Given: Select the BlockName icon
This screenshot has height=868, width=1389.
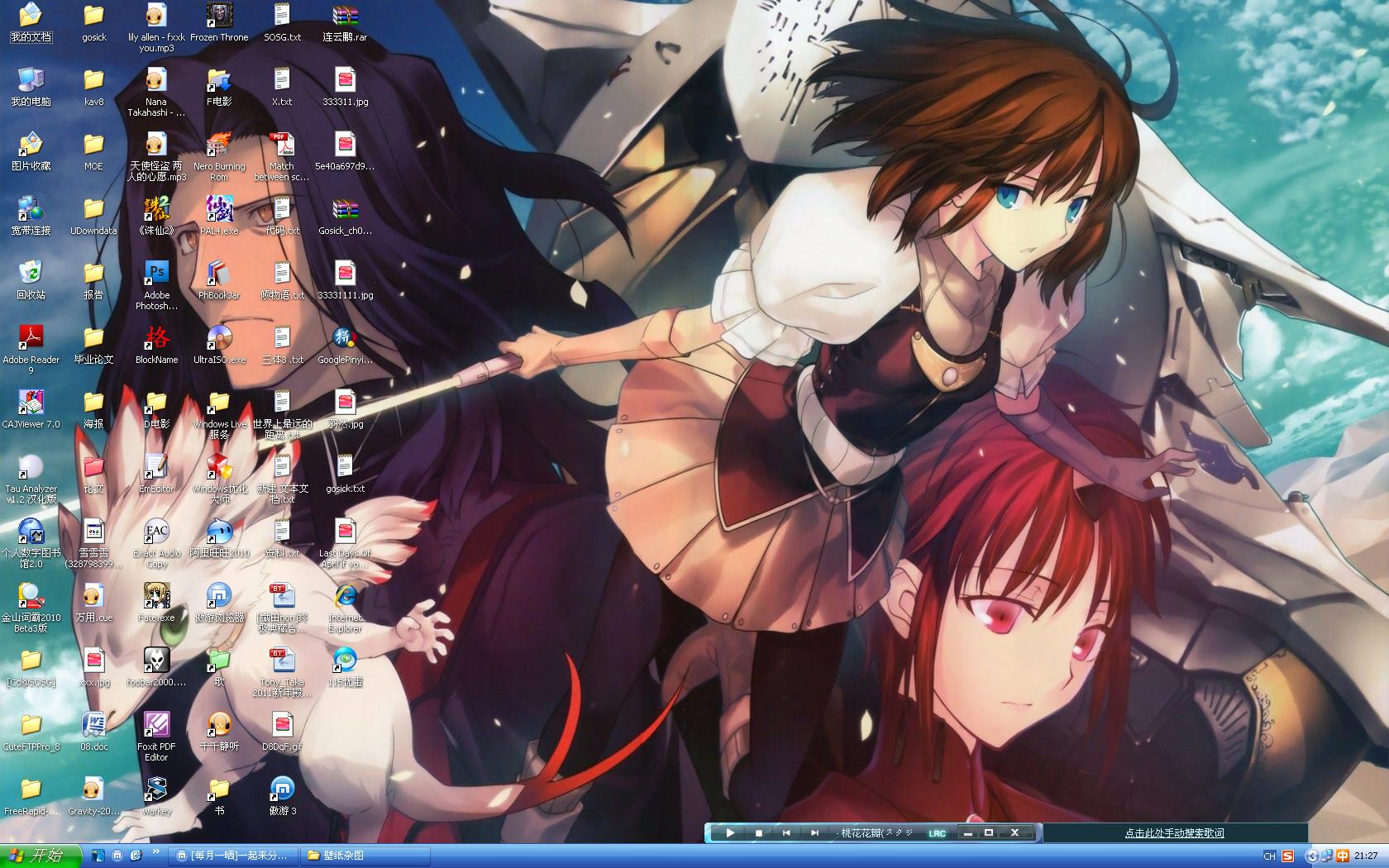Looking at the screenshot, I should point(156,344).
